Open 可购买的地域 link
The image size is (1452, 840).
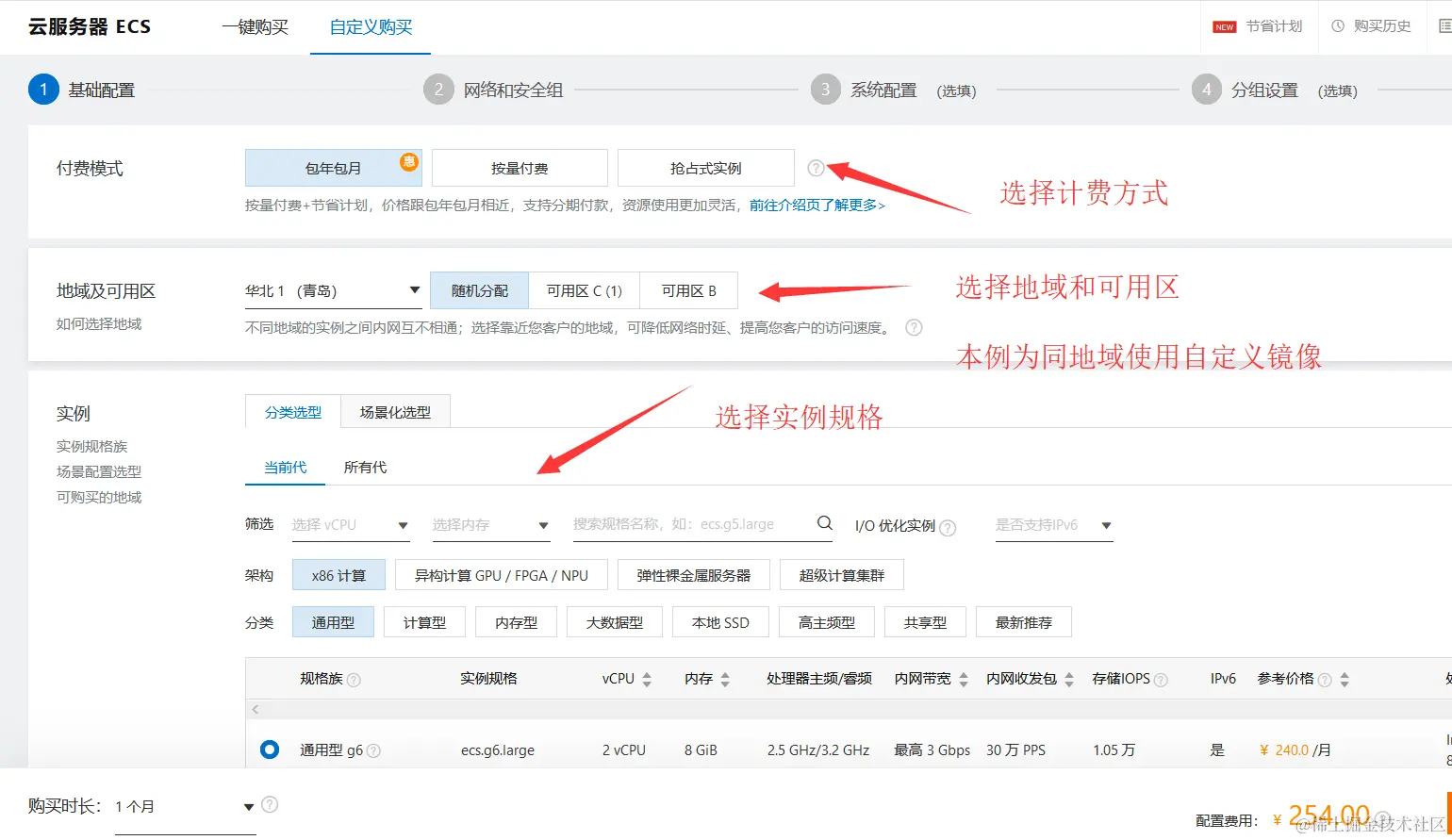[99, 497]
